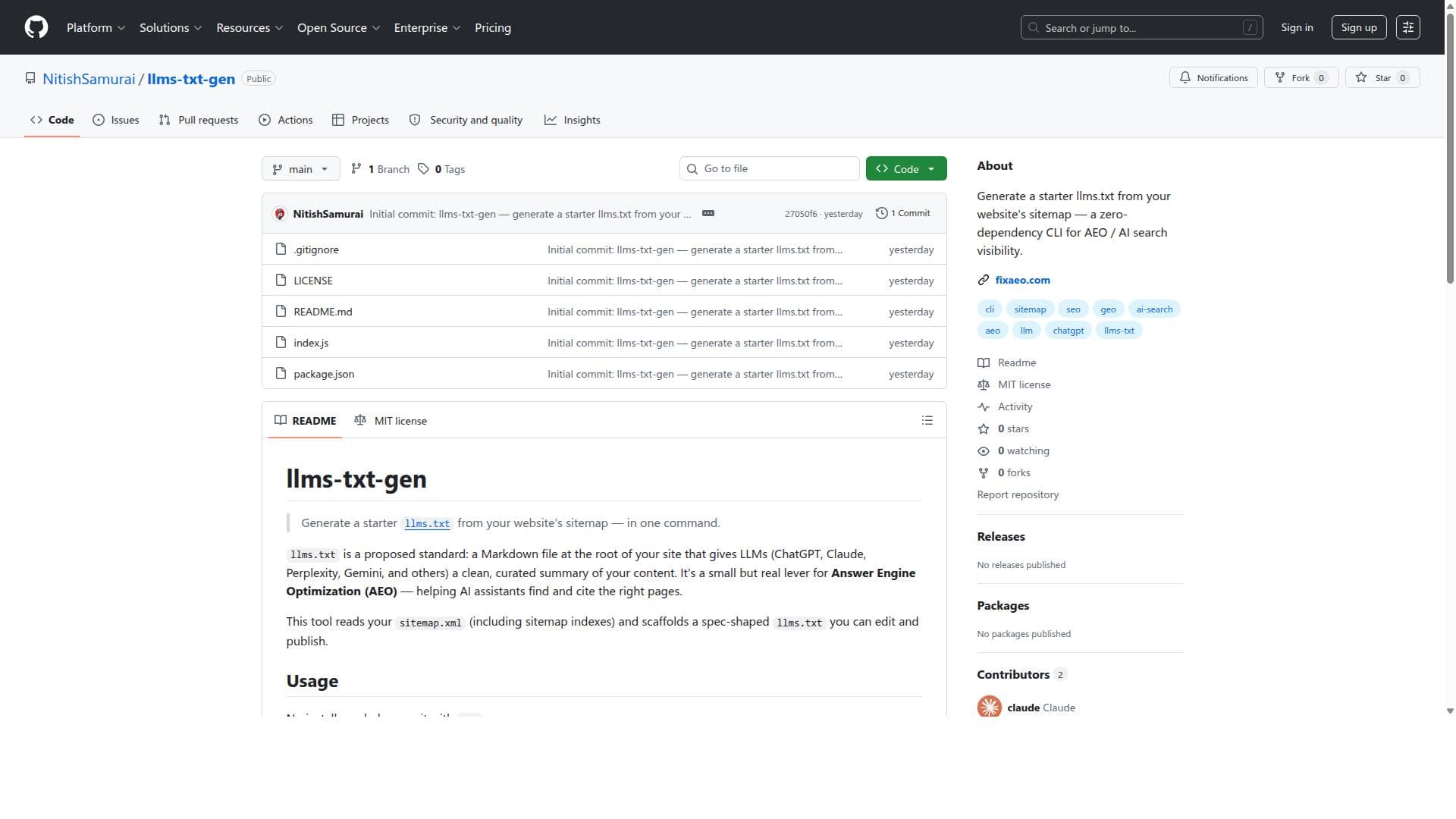Image resolution: width=1456 pixels, height=819 pixels.
Task: Open the appearance settings icon in header
Action: coord(1408,27)
